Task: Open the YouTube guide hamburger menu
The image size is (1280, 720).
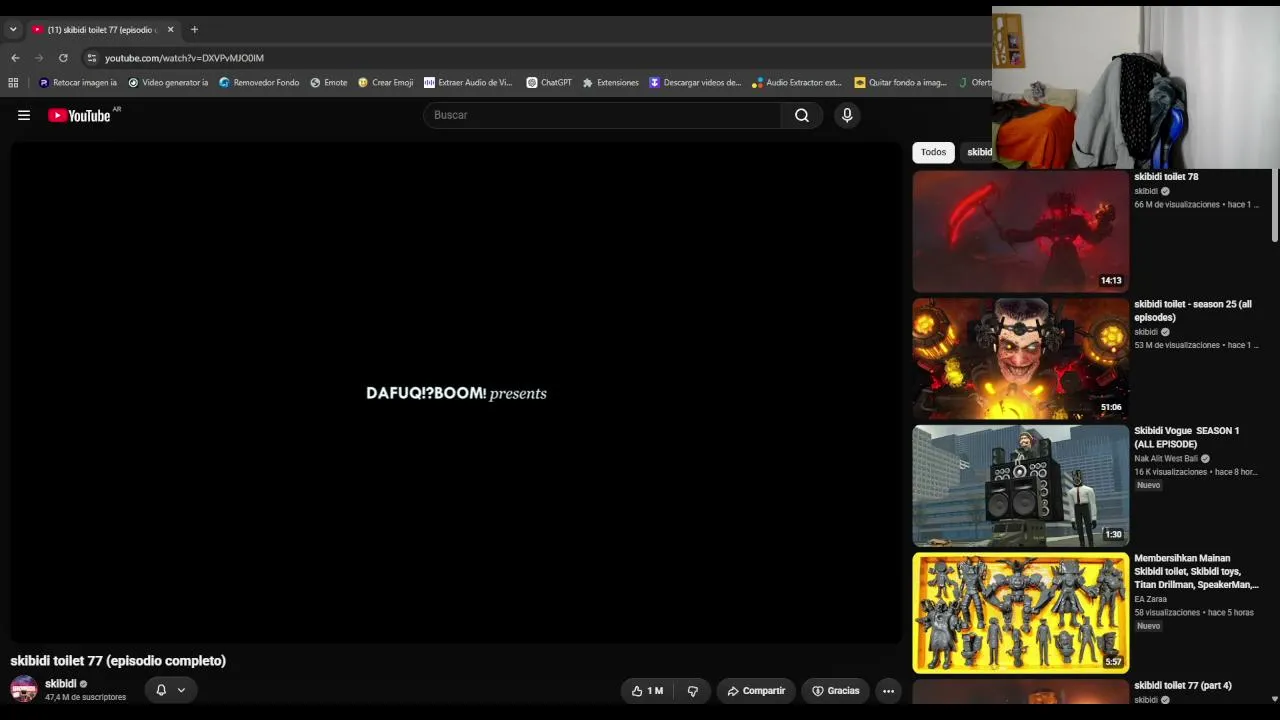Action: coord(24,115)
